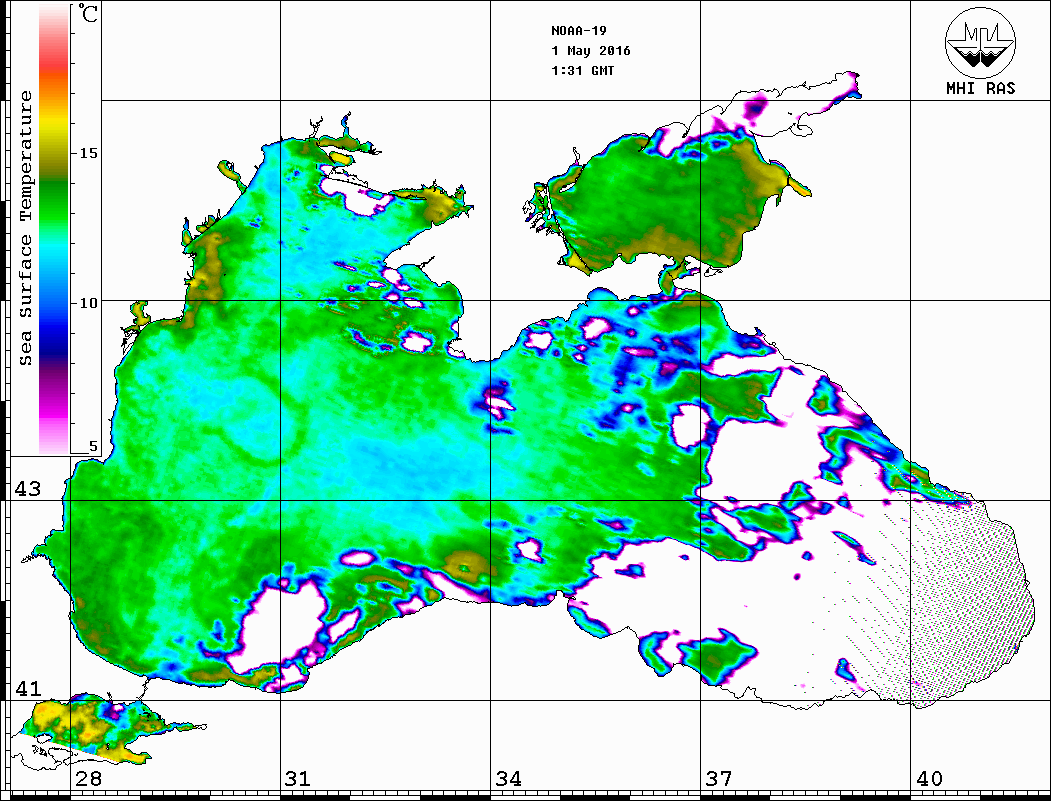Viewport: 1051px width, 801px height.
Task: Click the MHI RAS circular logo
Action: (980, 42)
